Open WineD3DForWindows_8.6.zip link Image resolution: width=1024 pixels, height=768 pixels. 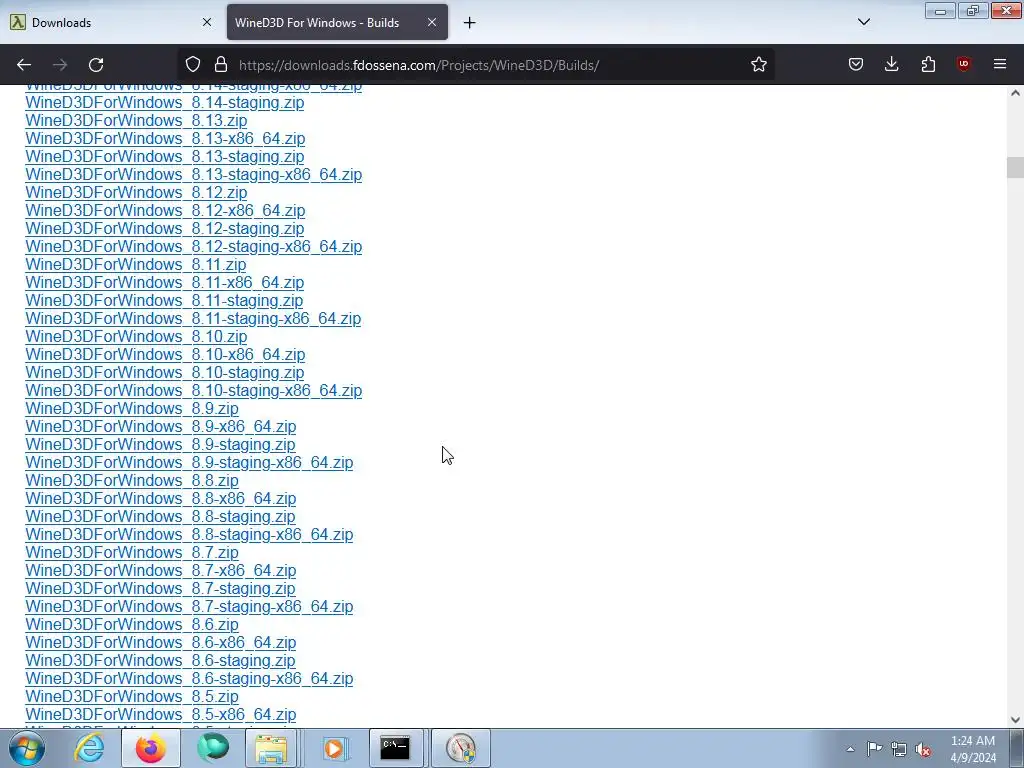pos(132,624)
